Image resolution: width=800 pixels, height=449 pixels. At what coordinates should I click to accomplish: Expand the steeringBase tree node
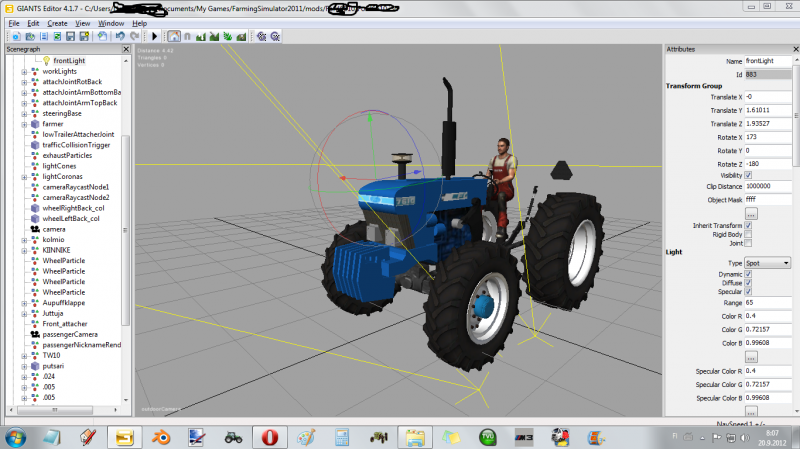pyautogui.click(x=24, y=114)
